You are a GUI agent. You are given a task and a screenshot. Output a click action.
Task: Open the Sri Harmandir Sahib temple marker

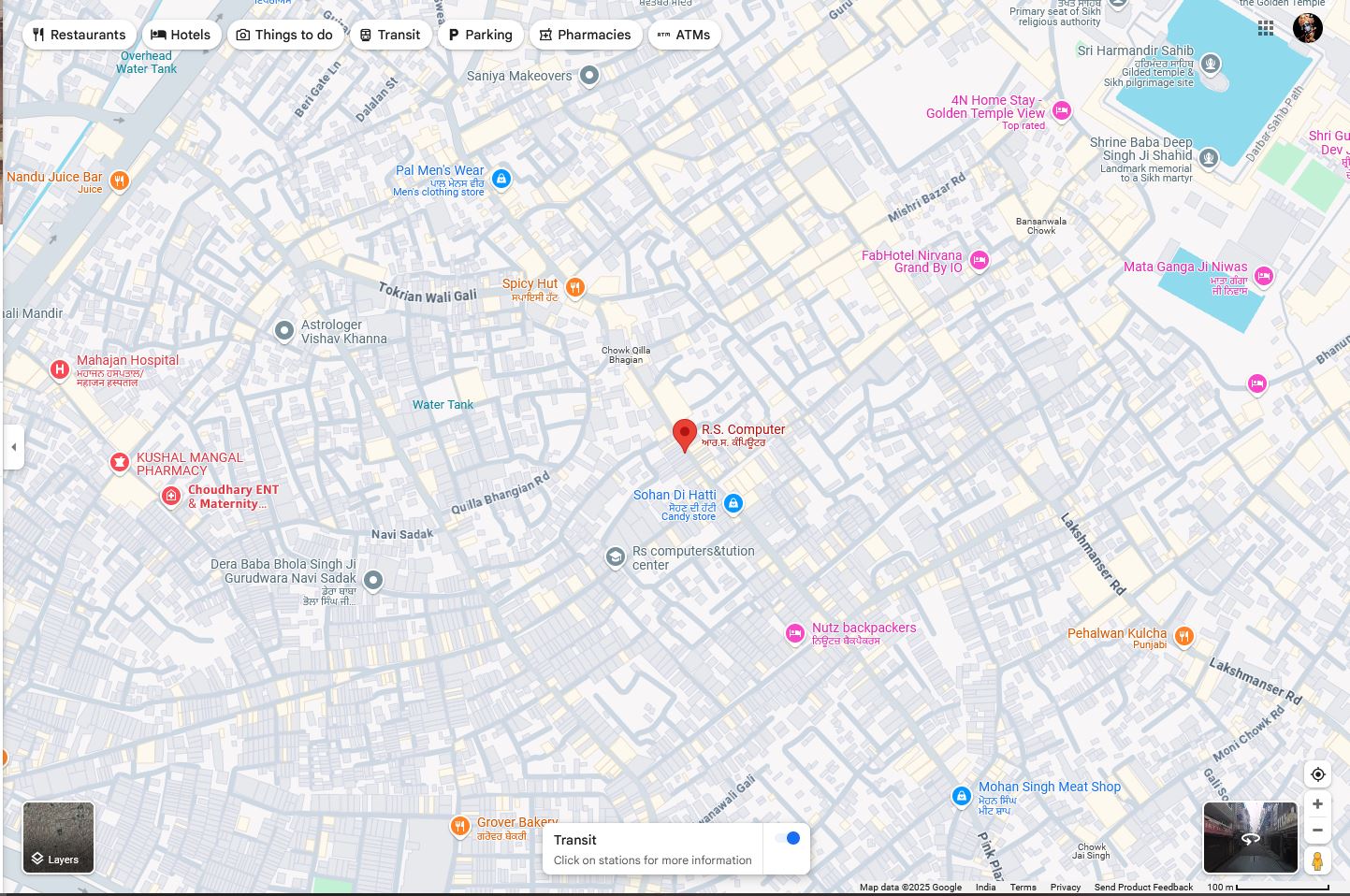(x=1211, y=64)
